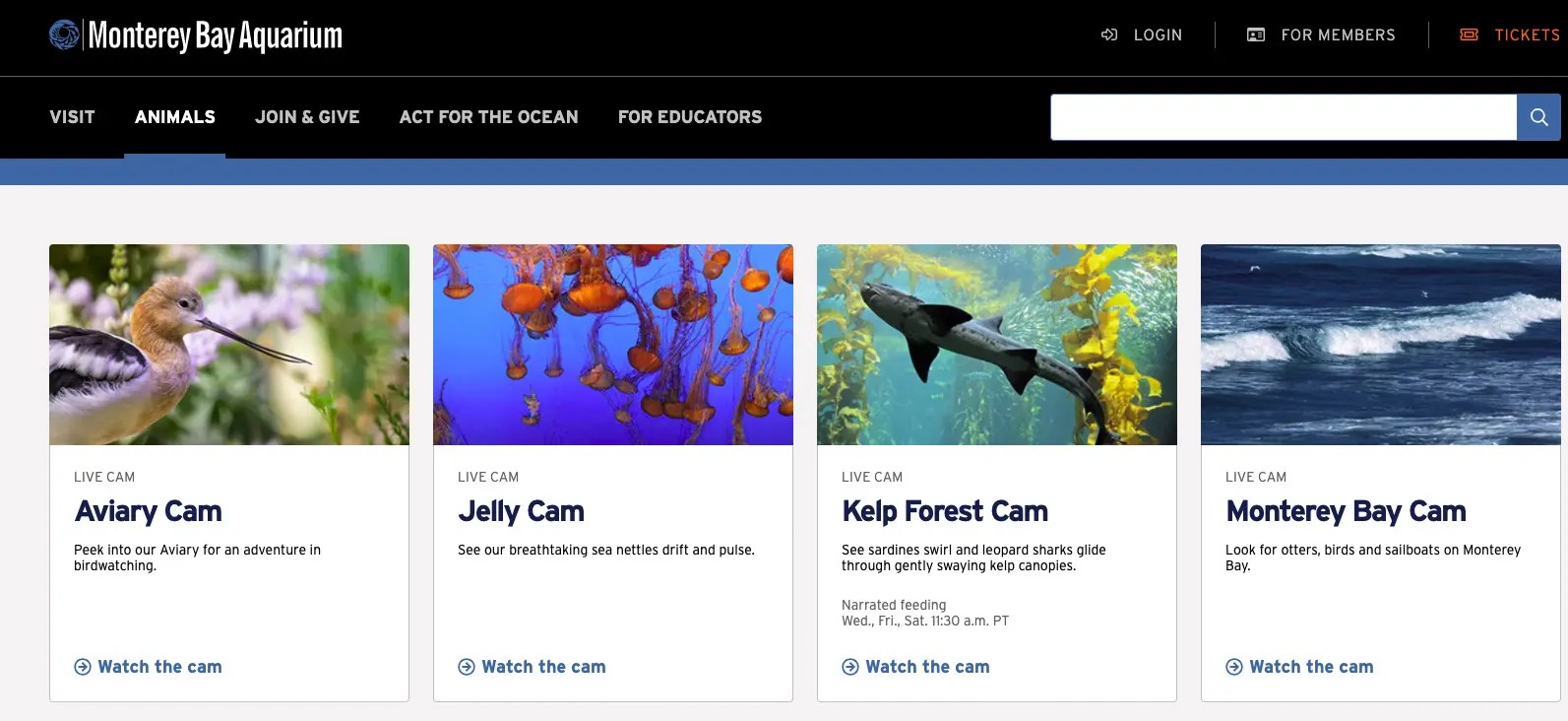
Task: Click LIVE CAM label above Jelly Cam
Action: pos(488,477)
